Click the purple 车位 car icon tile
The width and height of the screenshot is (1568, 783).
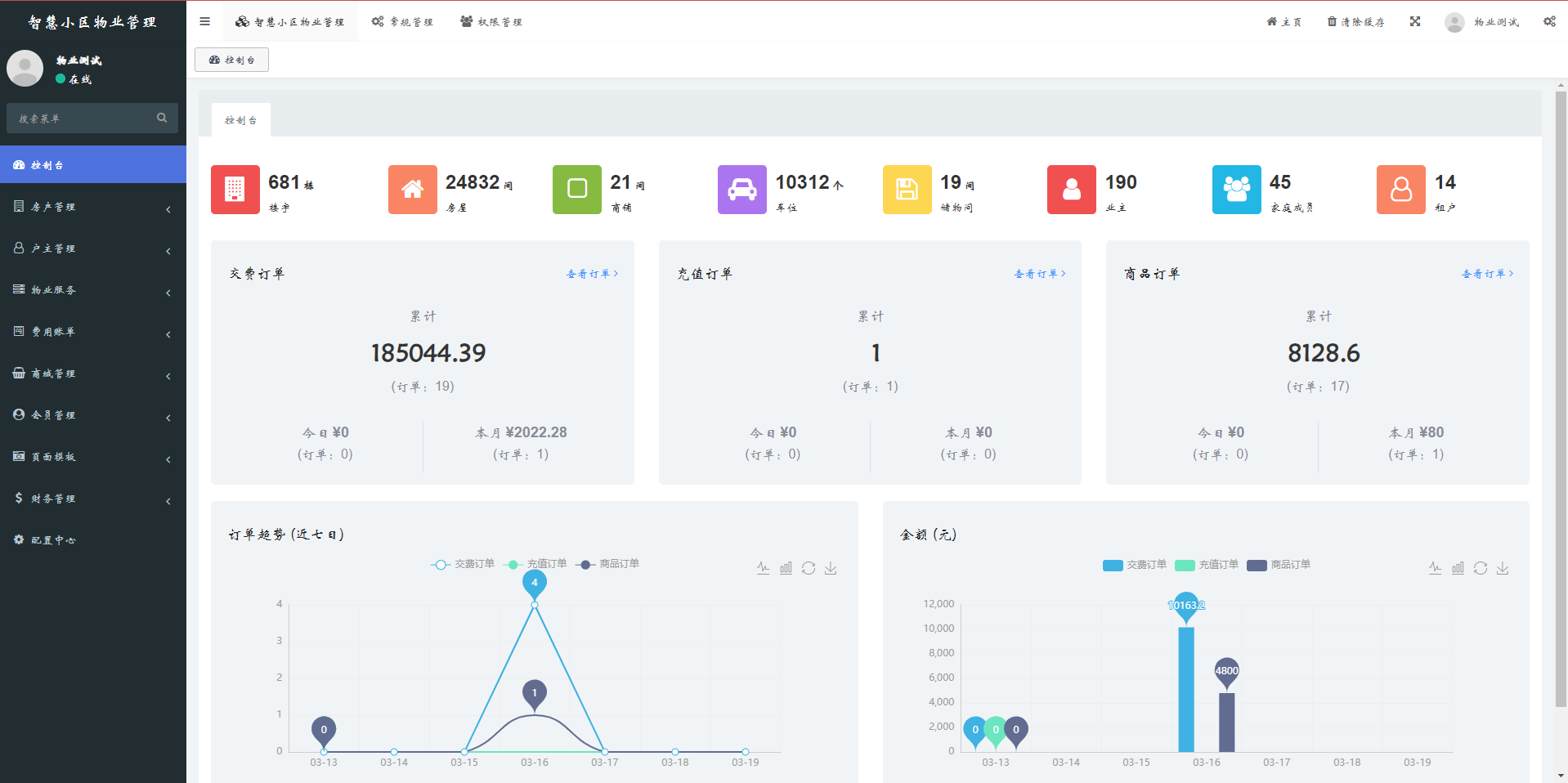(741, 190)
